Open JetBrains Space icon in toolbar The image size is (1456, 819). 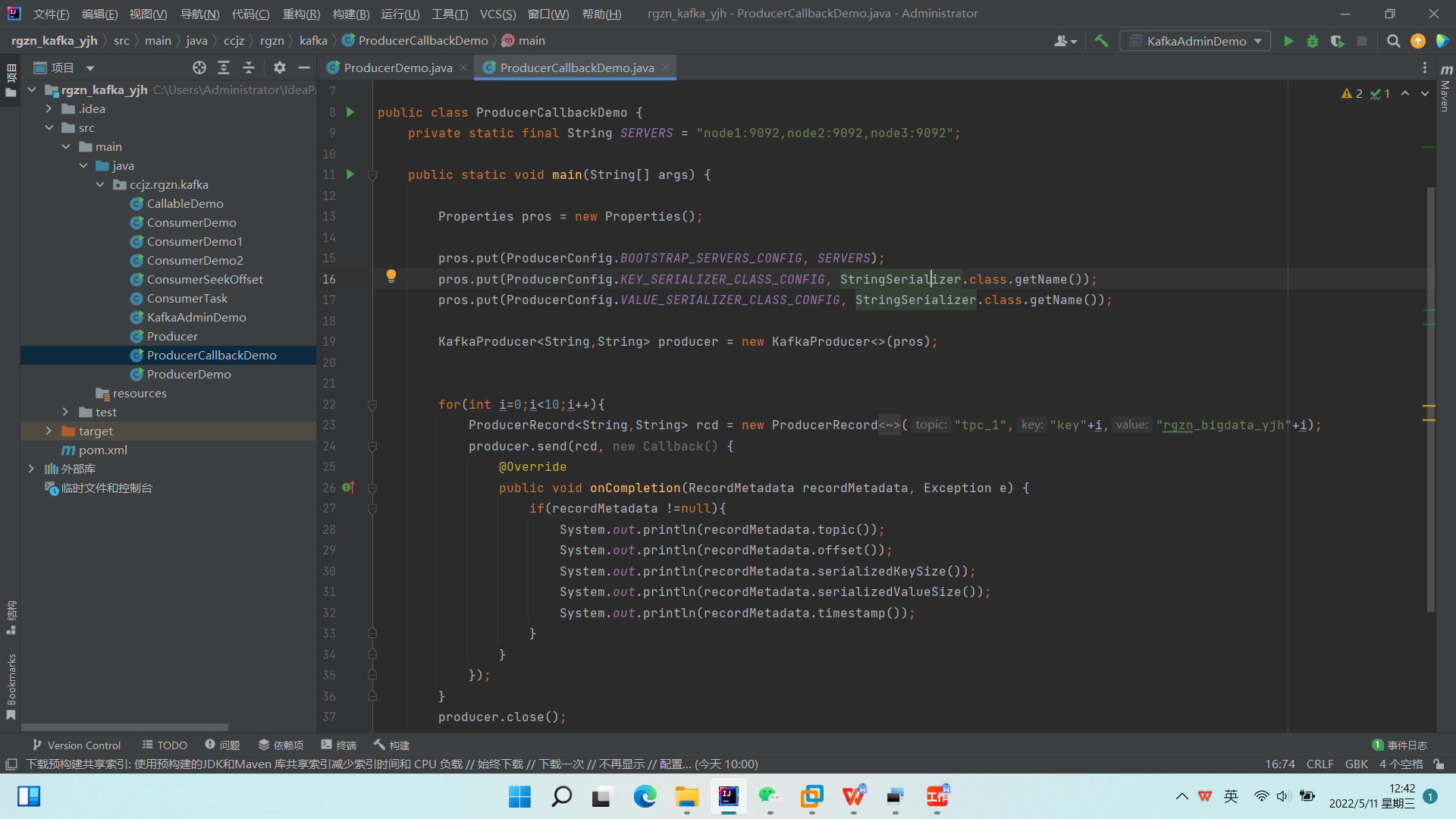pyautogui.click(x=1442, y=41)
